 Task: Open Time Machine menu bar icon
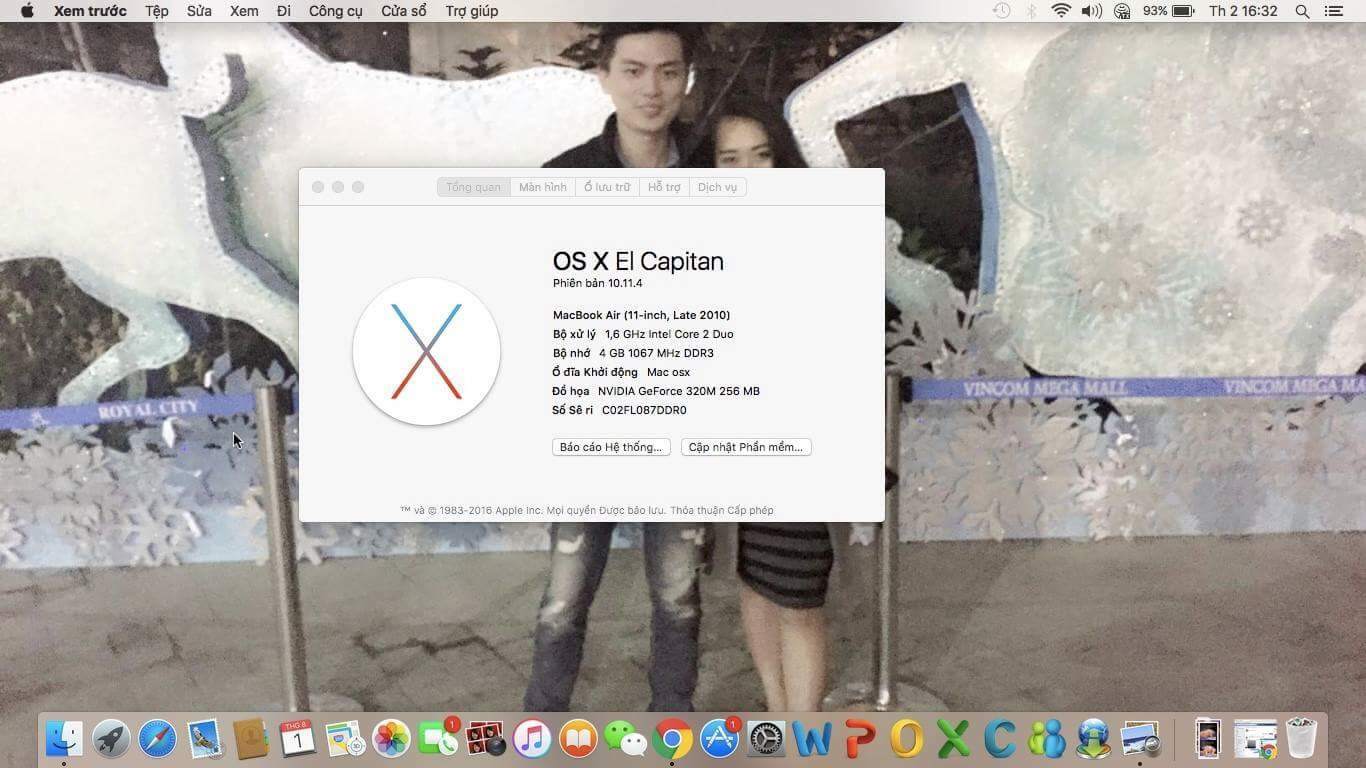click(x=1001, y=11)
